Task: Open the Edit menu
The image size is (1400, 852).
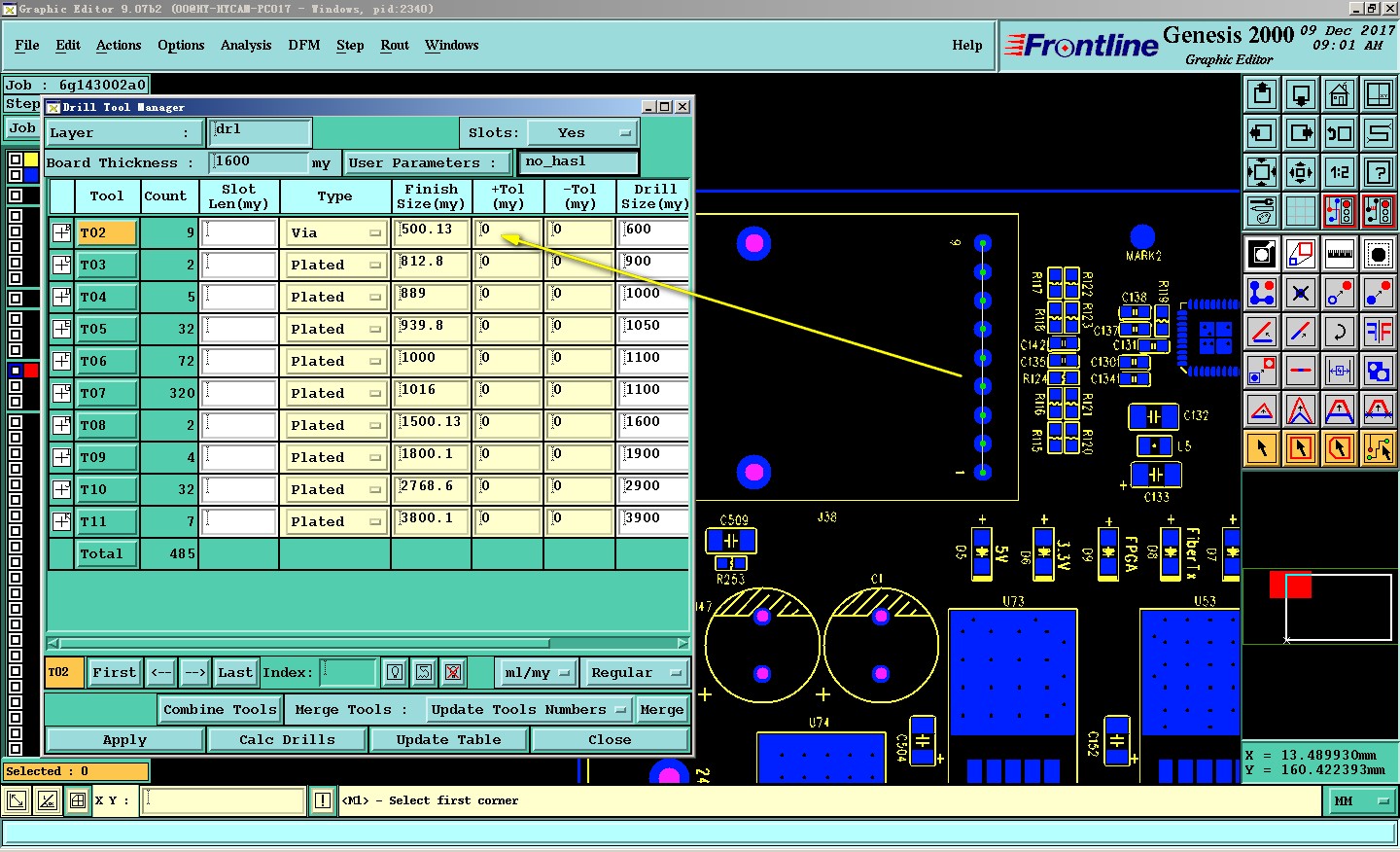Action: [68, 45]
